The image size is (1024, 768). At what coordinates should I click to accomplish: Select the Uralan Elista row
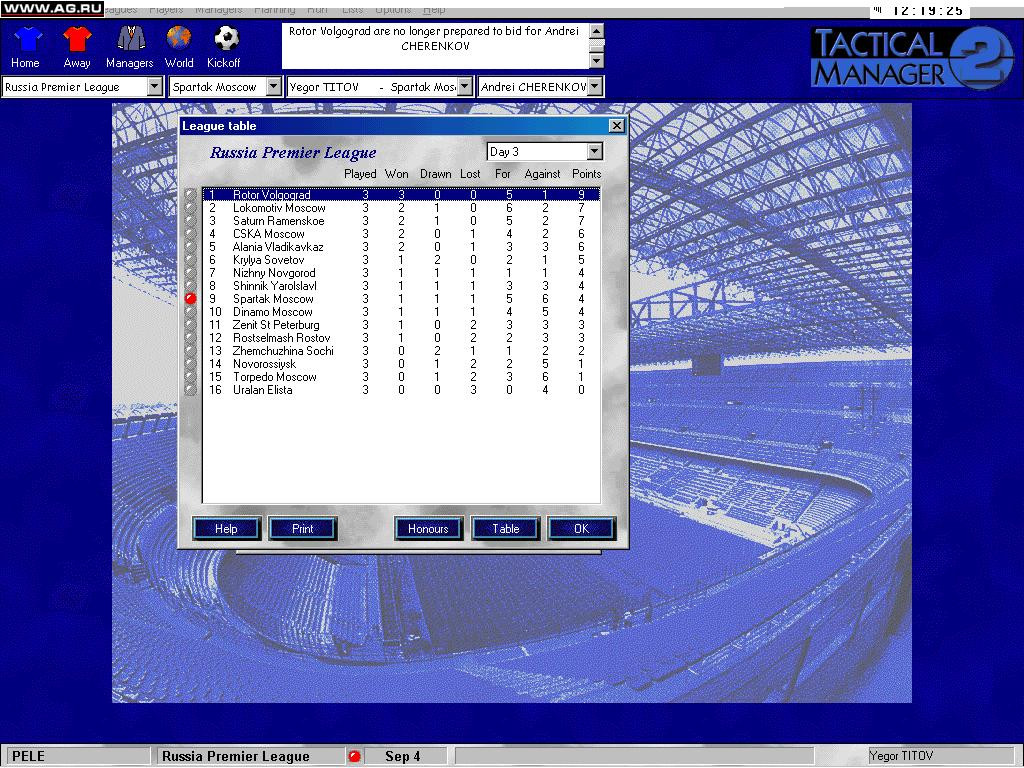(x=401, y=390)
